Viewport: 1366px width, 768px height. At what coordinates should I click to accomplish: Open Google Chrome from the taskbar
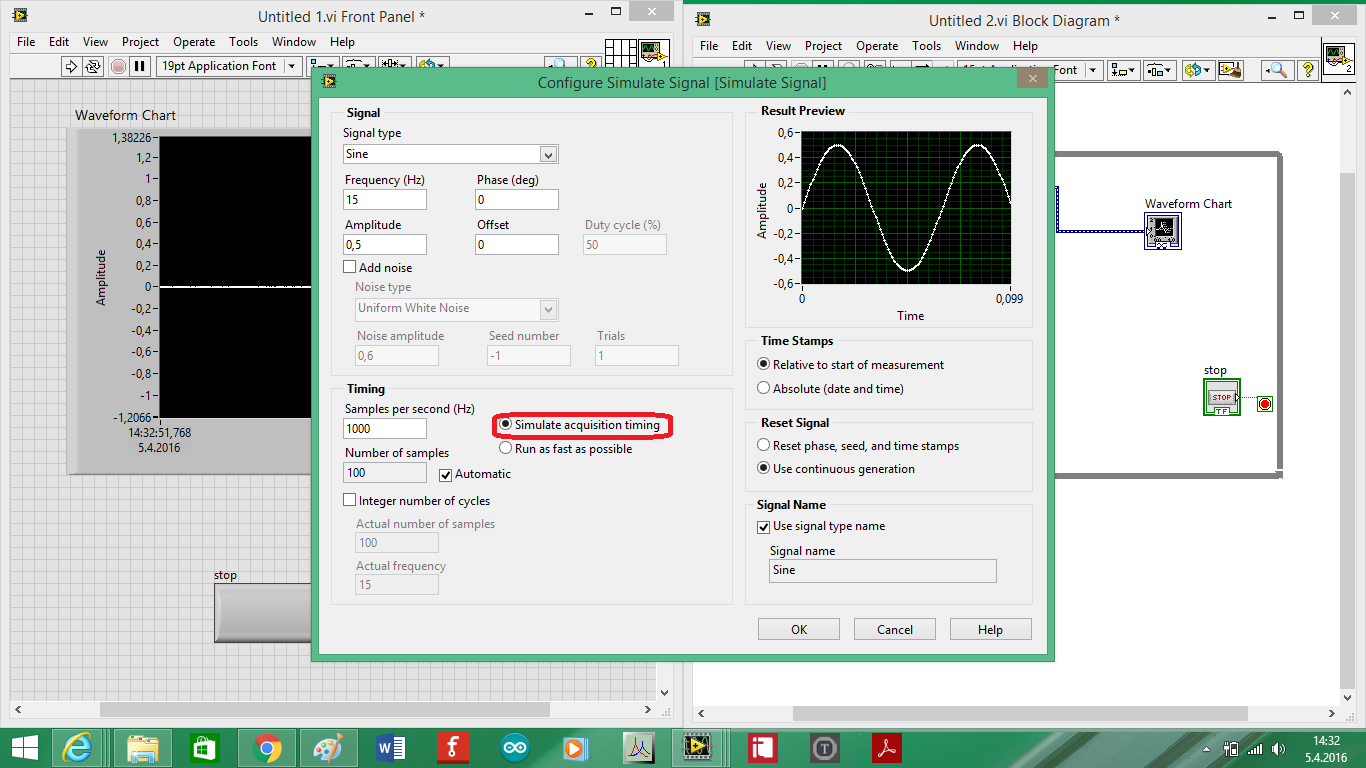pyautogui.click(x=266, y=748)
